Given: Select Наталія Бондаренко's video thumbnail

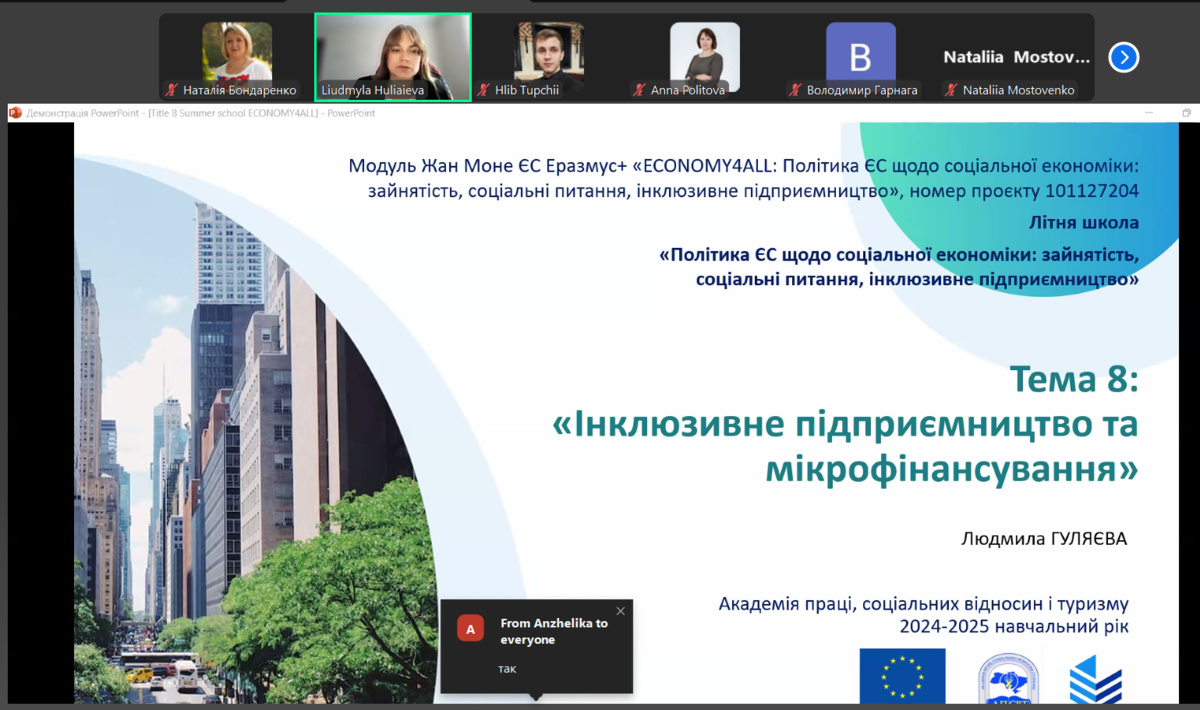Looking at the screenshot, I should tap(237, 57).
